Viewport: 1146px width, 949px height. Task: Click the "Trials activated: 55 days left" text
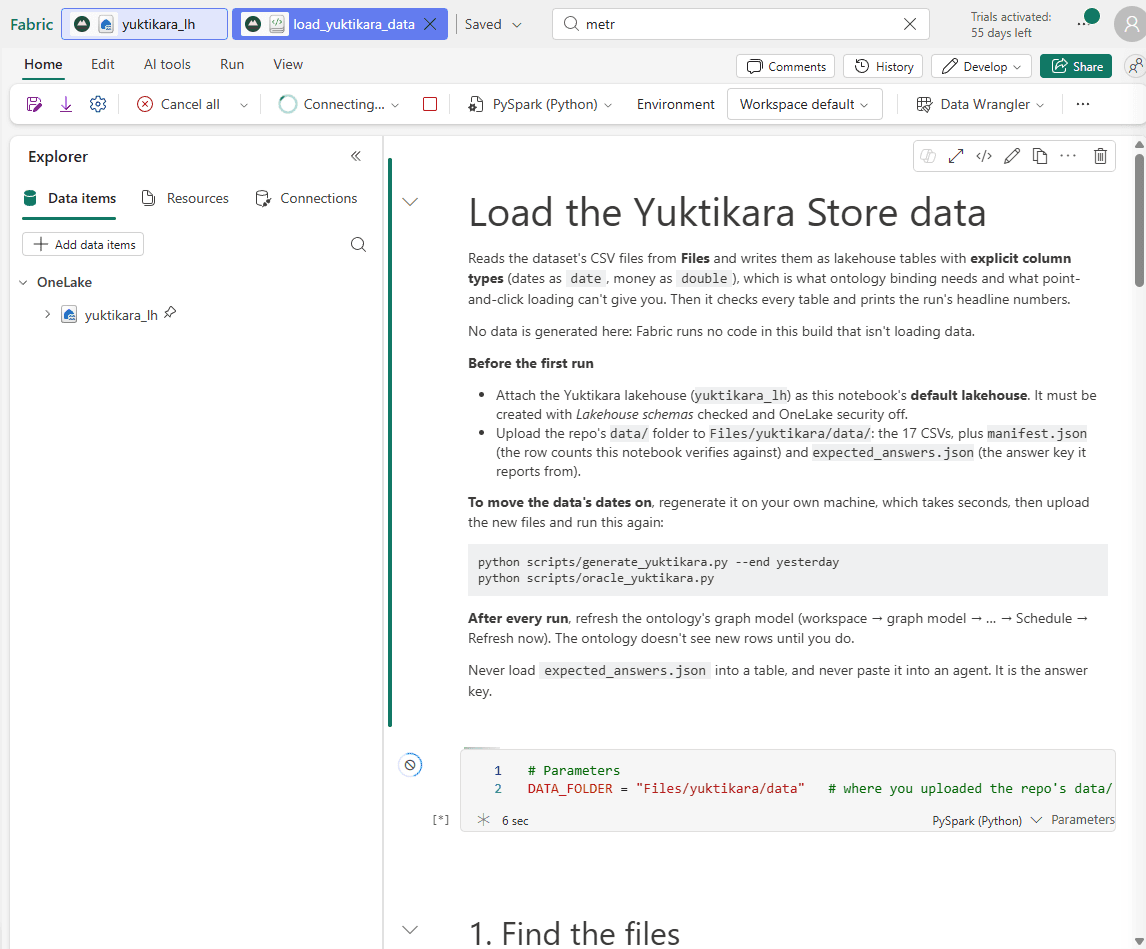[1011, 25]
